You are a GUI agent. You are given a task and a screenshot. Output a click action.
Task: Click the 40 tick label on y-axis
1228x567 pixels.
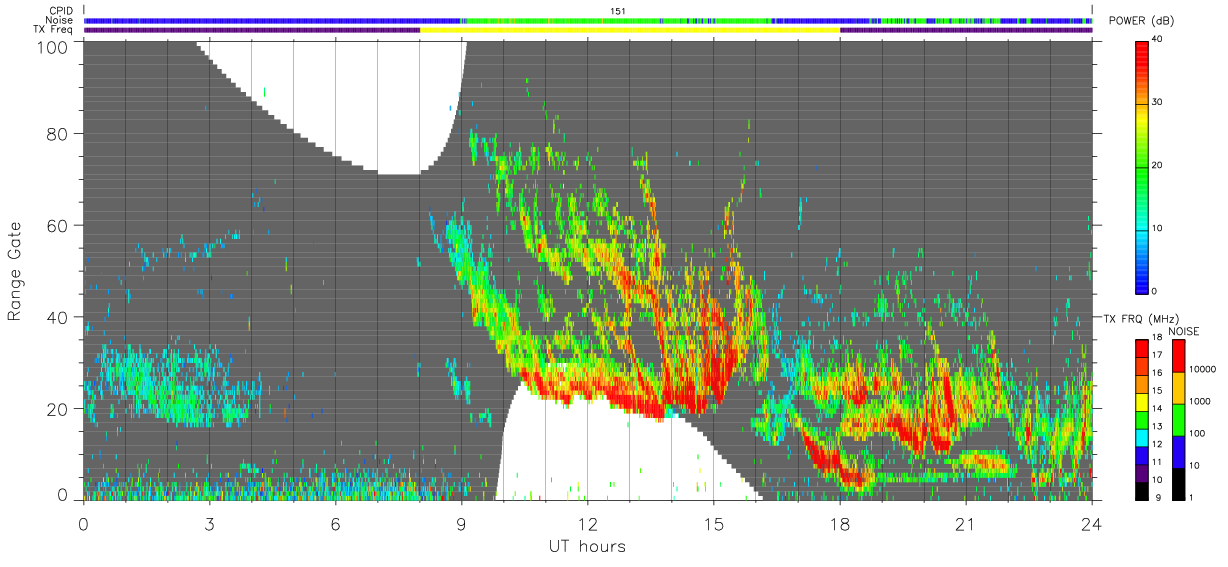pyautogui.click(x=57, y=317)
